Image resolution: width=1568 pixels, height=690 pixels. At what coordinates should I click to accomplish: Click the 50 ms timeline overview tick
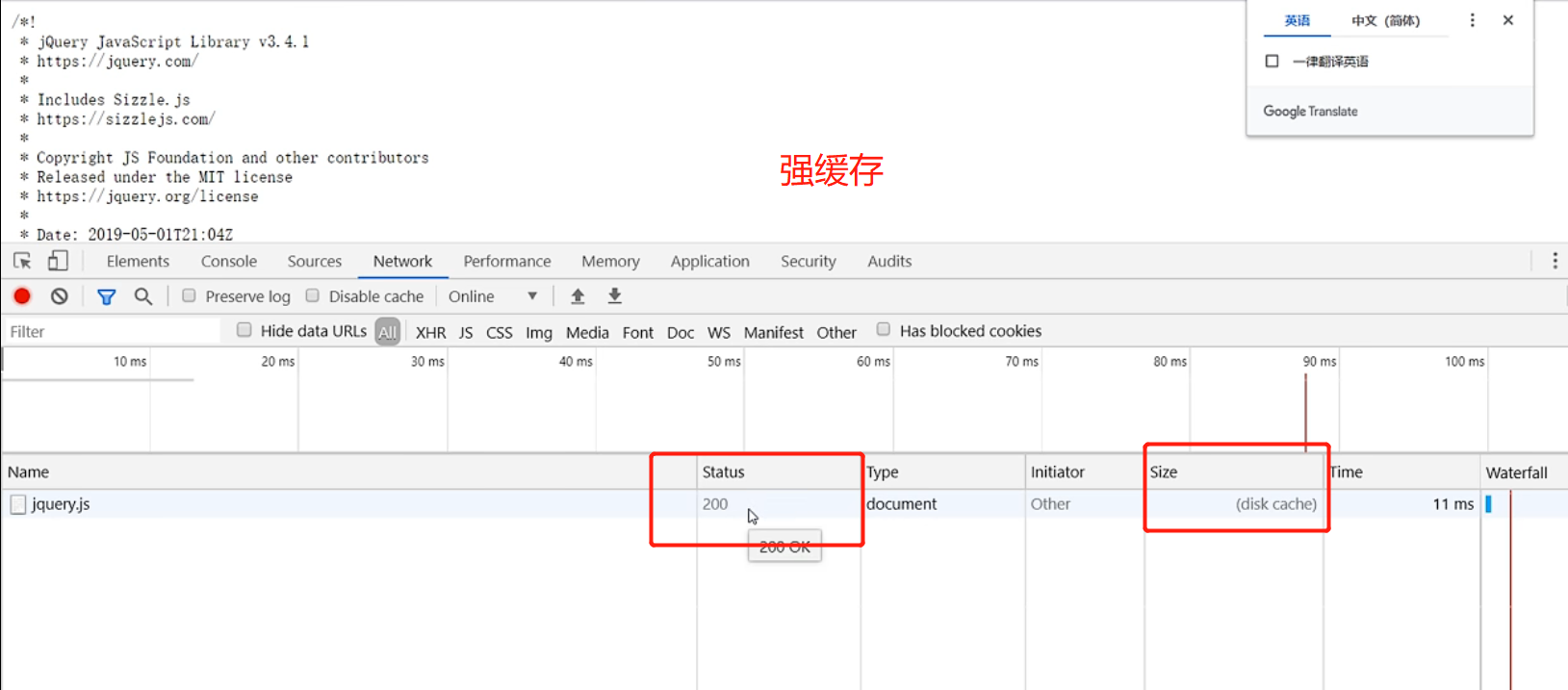pyautogui.click(x=724, y=362)
